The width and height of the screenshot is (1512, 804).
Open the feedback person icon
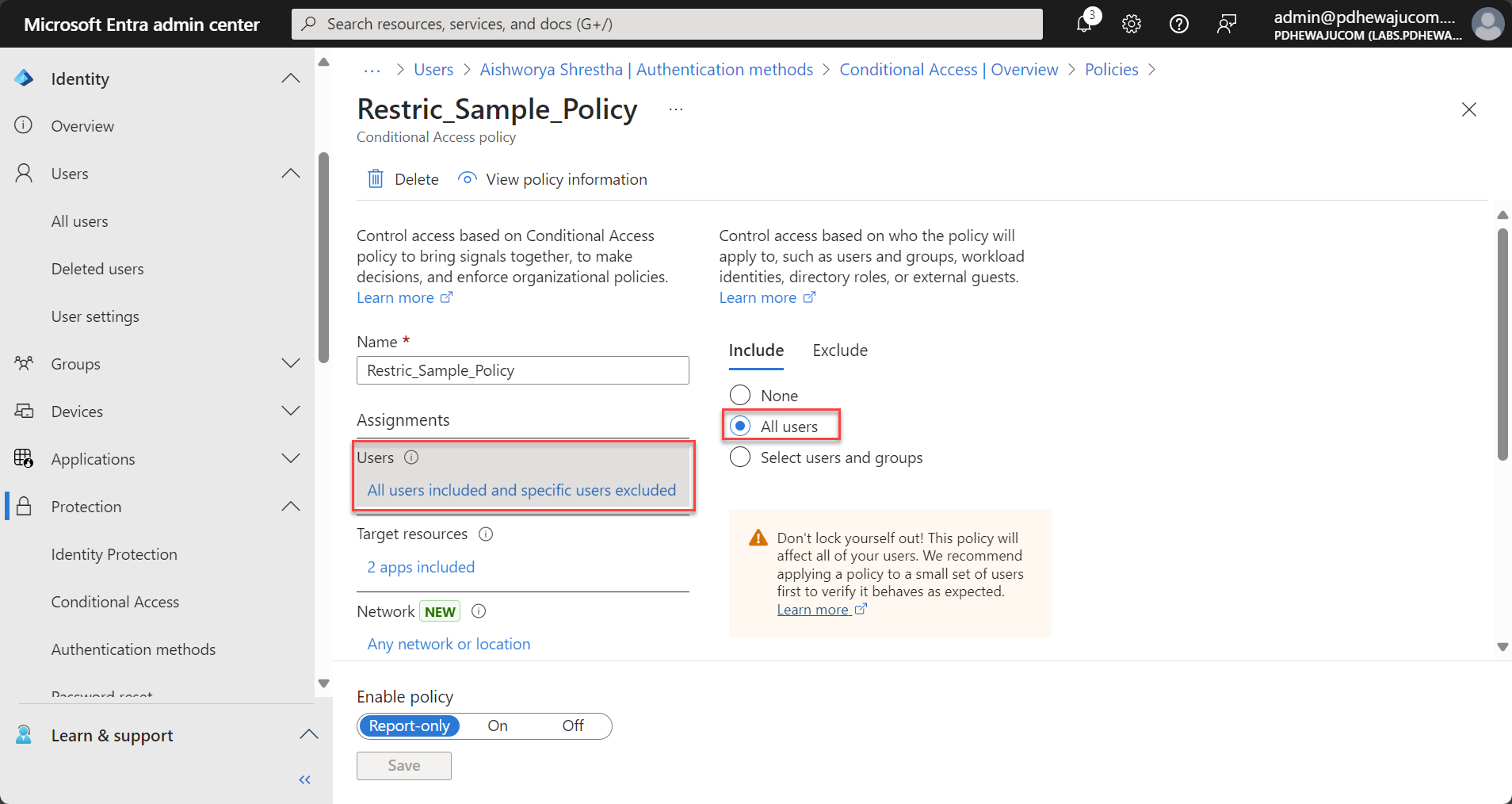tap(1227, 24)
